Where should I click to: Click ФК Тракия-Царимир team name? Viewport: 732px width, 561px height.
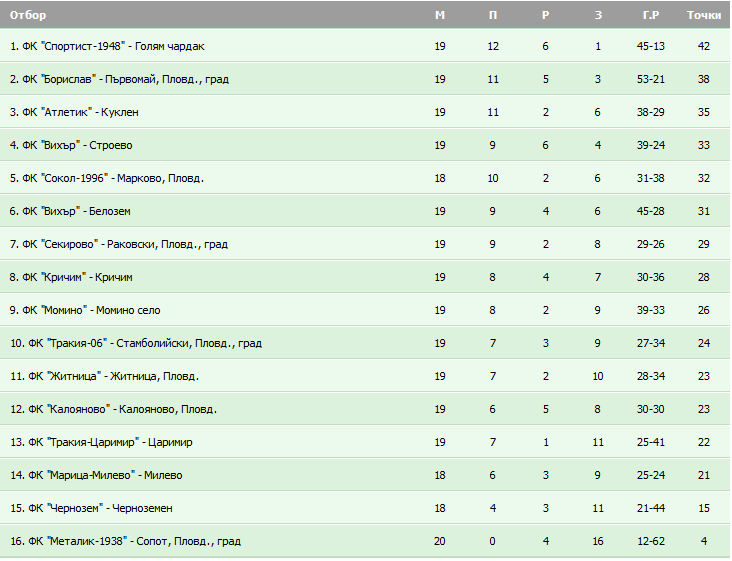(101, 442)
